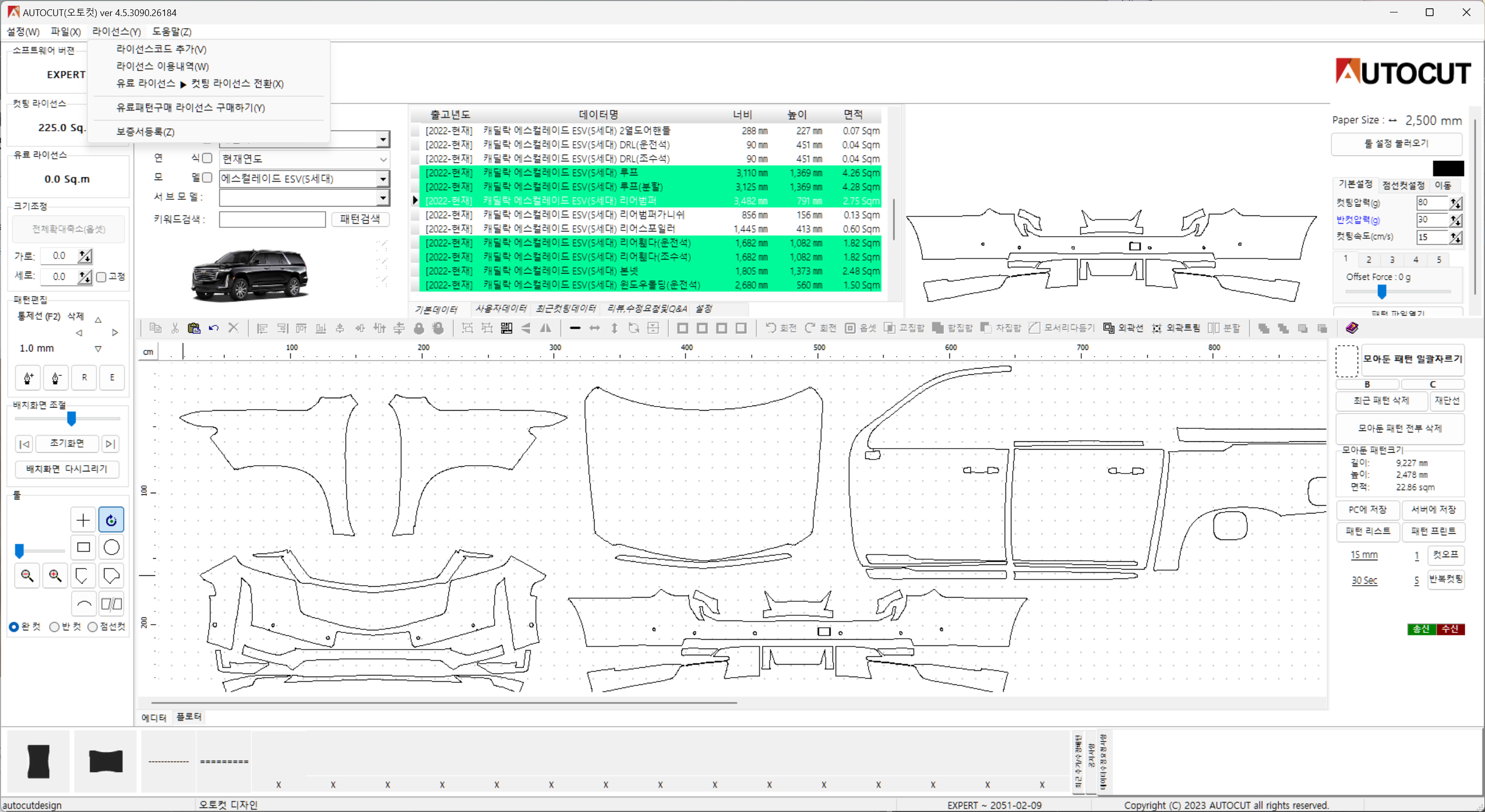Open the 설정(W) menu
Image resolution: width=1485 pixels, height=812 pixels.
coord(23,31)
